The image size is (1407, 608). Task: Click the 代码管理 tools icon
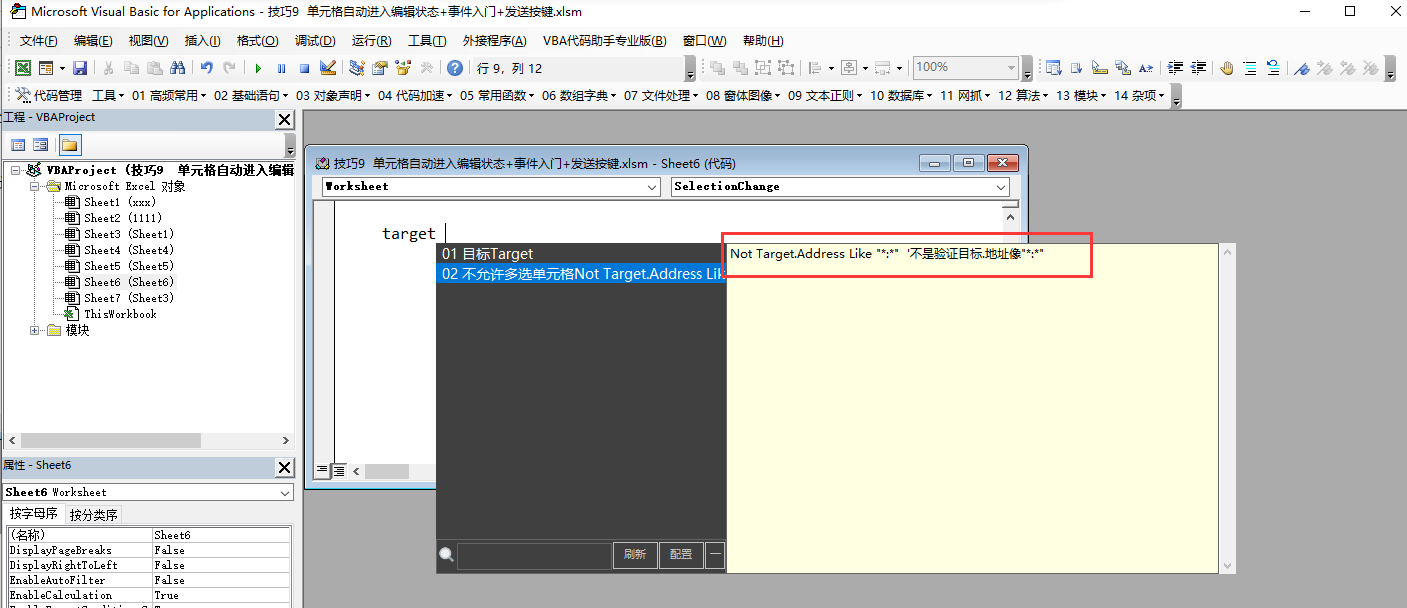[23, 96]
